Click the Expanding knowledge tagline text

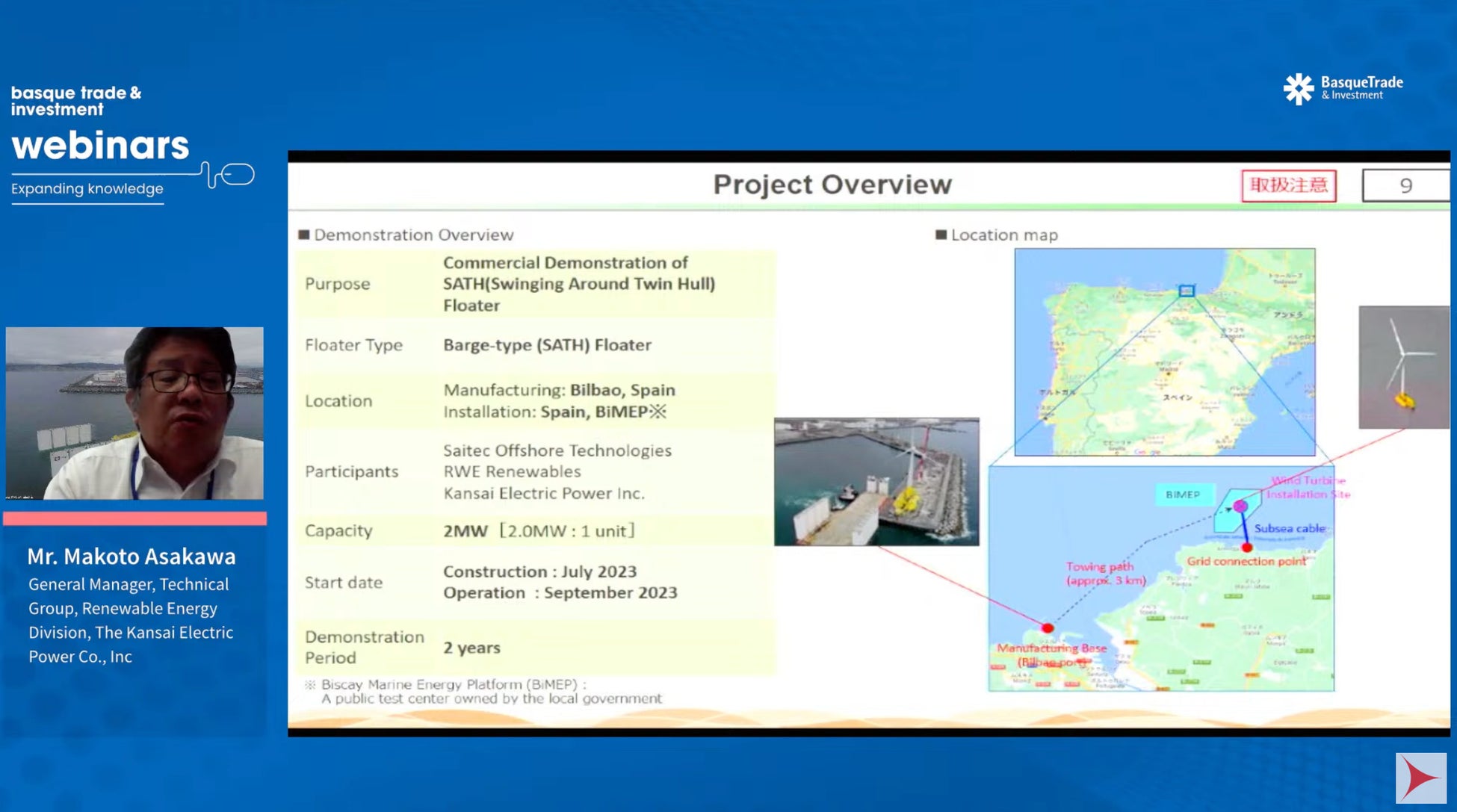pyautogui.click(x=87, y=189)
